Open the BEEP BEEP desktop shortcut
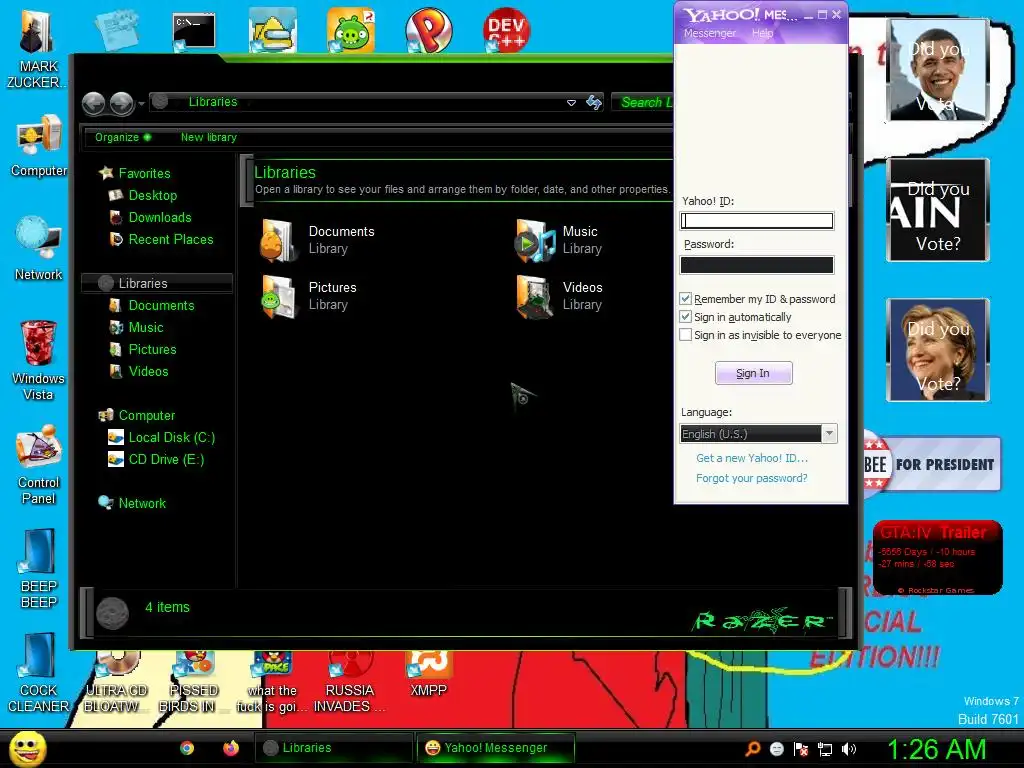Screen dimensions: 1024x768 [39, 568]
